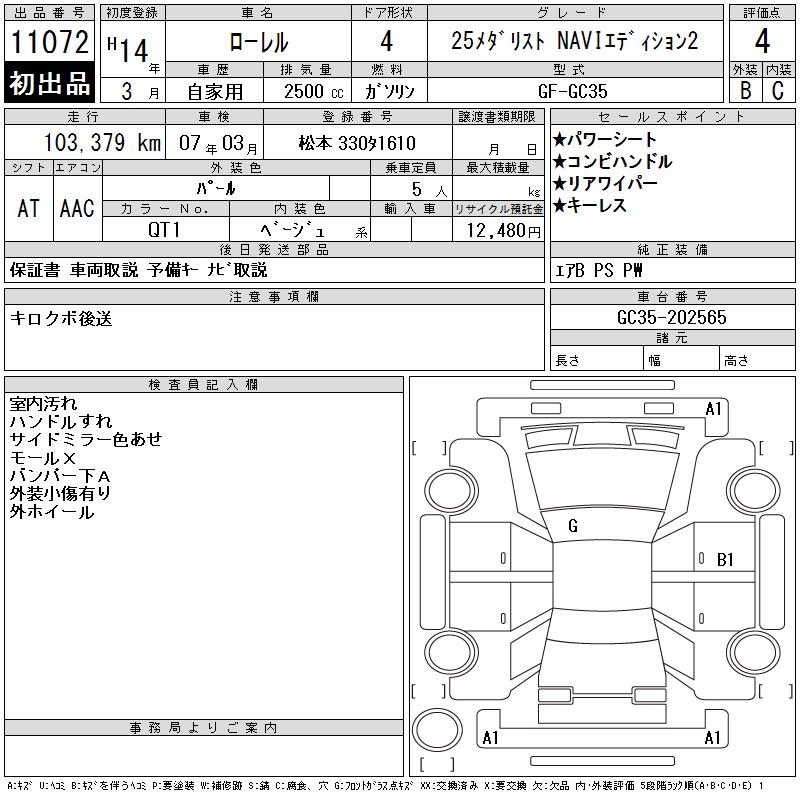
Task: Select ナビ取説 in later-shipped parts
Action: click(237, 270)
